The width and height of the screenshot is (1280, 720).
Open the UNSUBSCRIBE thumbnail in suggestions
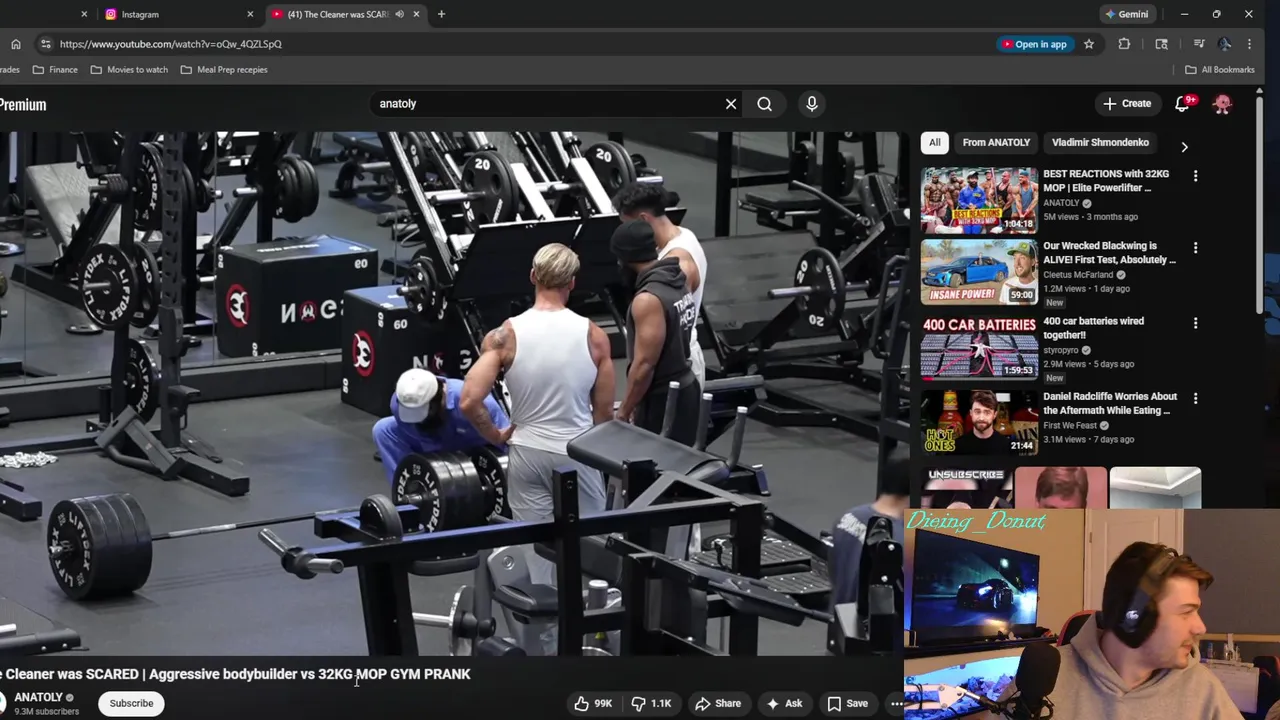[965, 488]
